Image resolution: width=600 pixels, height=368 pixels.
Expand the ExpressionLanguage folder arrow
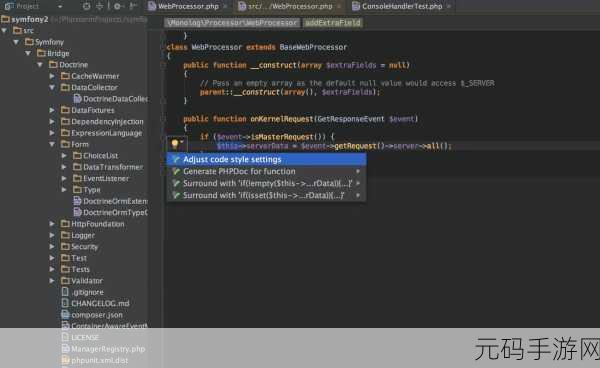click(52, 133)
